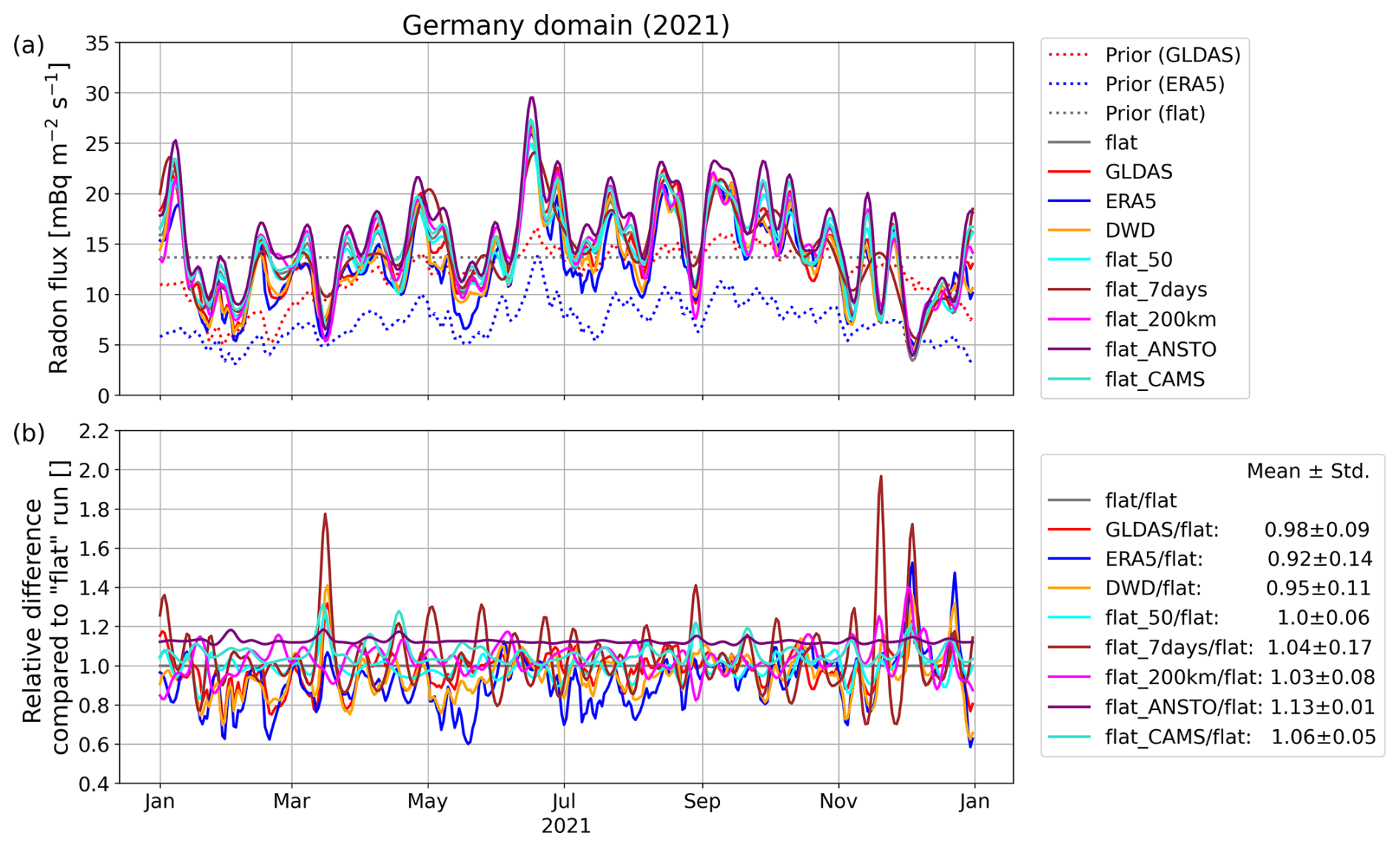1400x847 pixels.
Task: Select the magenta flat_200km legend line in top legend
Action: click(x=1068, y=319)
